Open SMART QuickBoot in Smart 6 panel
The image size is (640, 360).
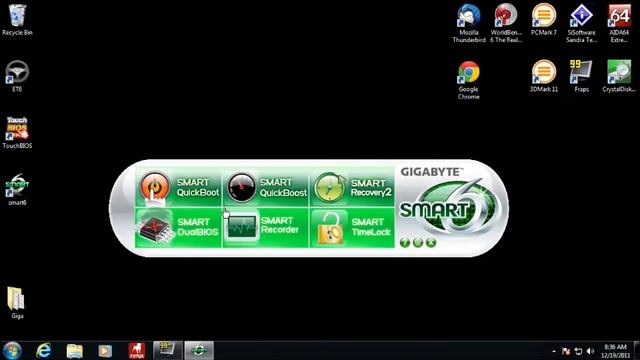click(x=178, y=187)
